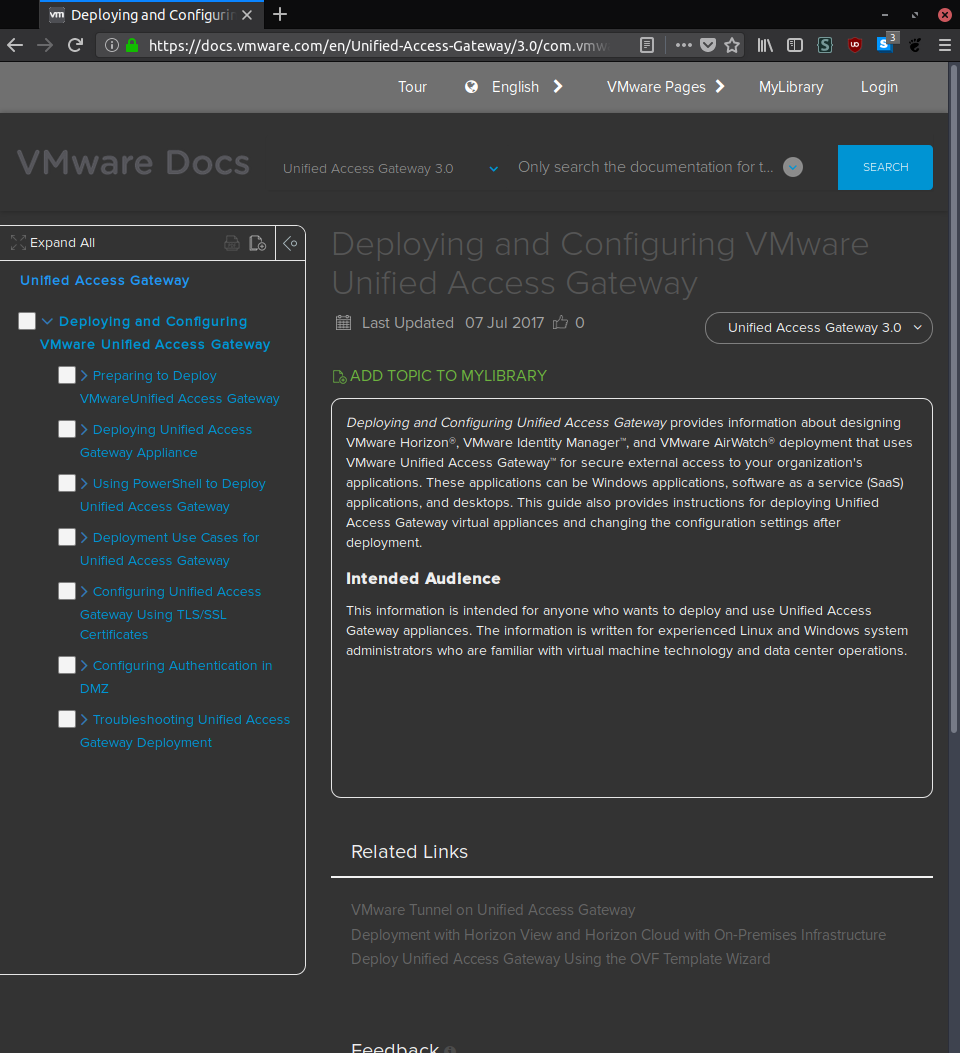Expand Deploying Unified Access Gateway Appliance chevron
Viewport: 960px width, 1053px height.
[x=84, y=428]
